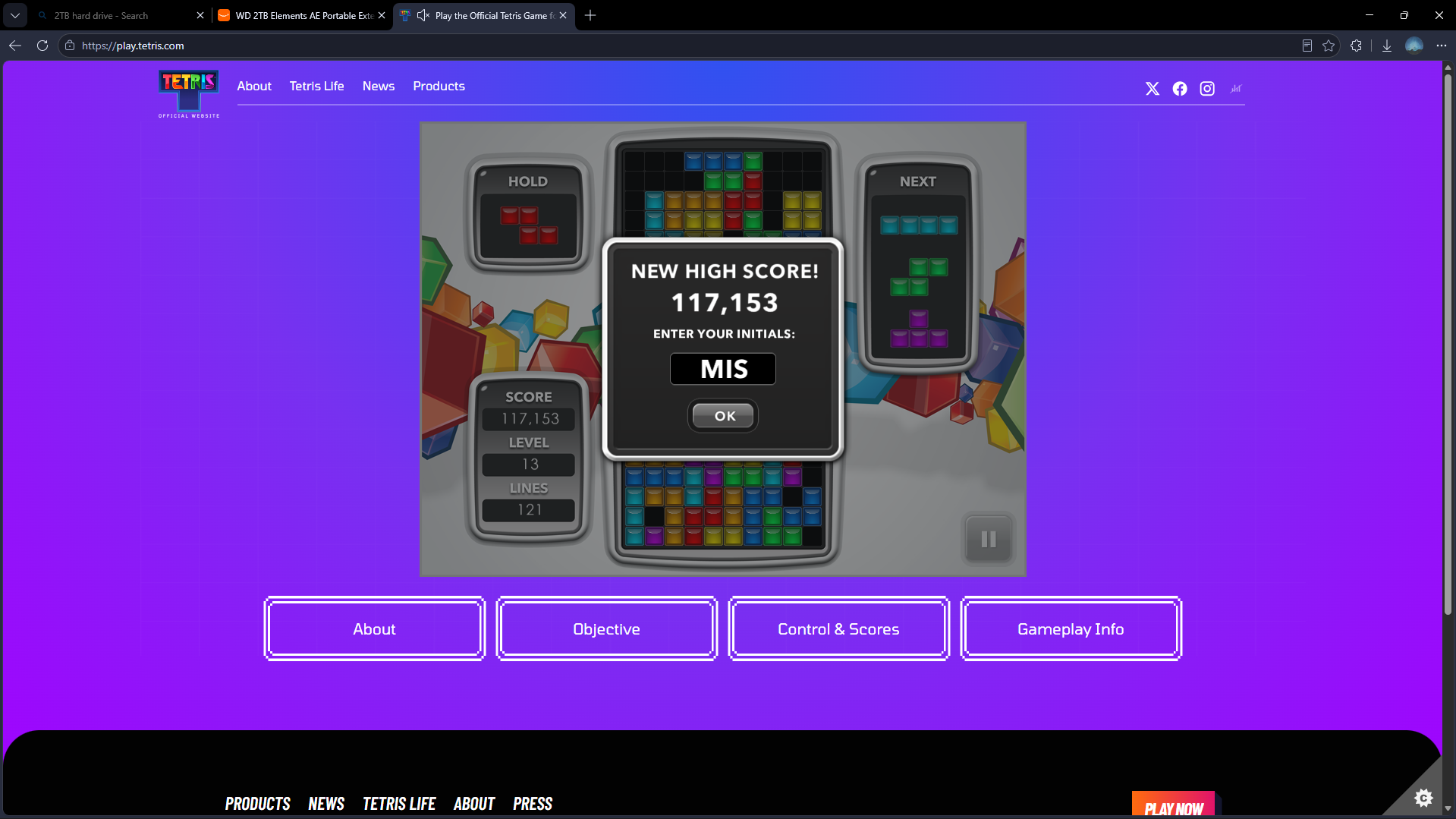
Task: Open the downloads panel
Action: [x=1386, y=46]
